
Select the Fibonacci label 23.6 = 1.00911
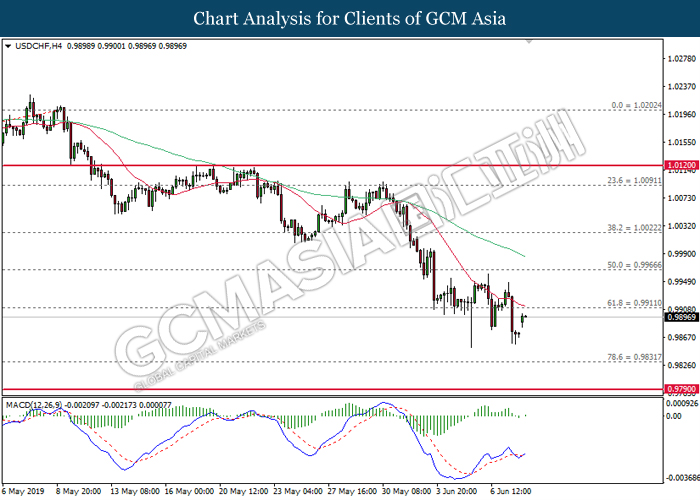pos(634,181)
